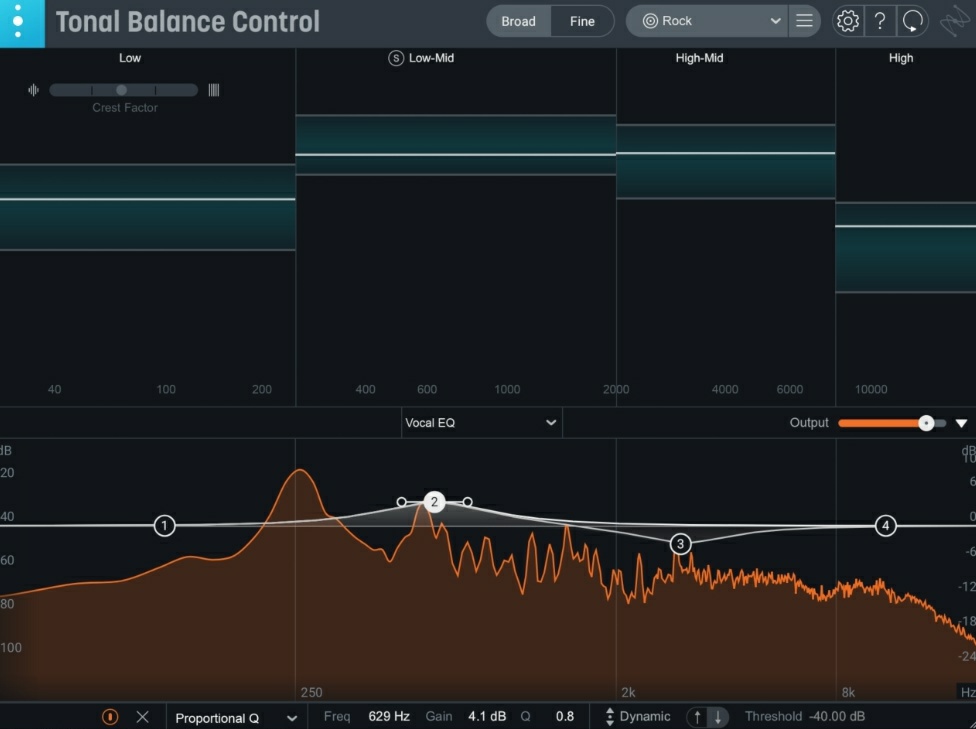The height and width of the screenshot is (729, 976).
Task: Expand the Proportional Q filter type dropdown
Action: (x=236, y=717)
